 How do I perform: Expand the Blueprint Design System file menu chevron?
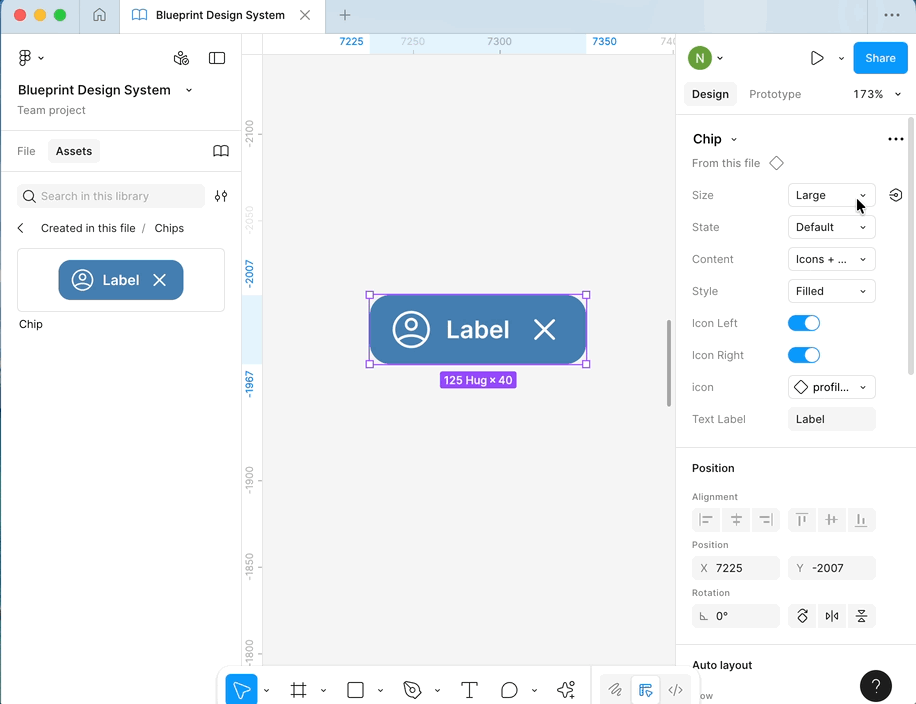pyautogui.click(x=189, y=91)
